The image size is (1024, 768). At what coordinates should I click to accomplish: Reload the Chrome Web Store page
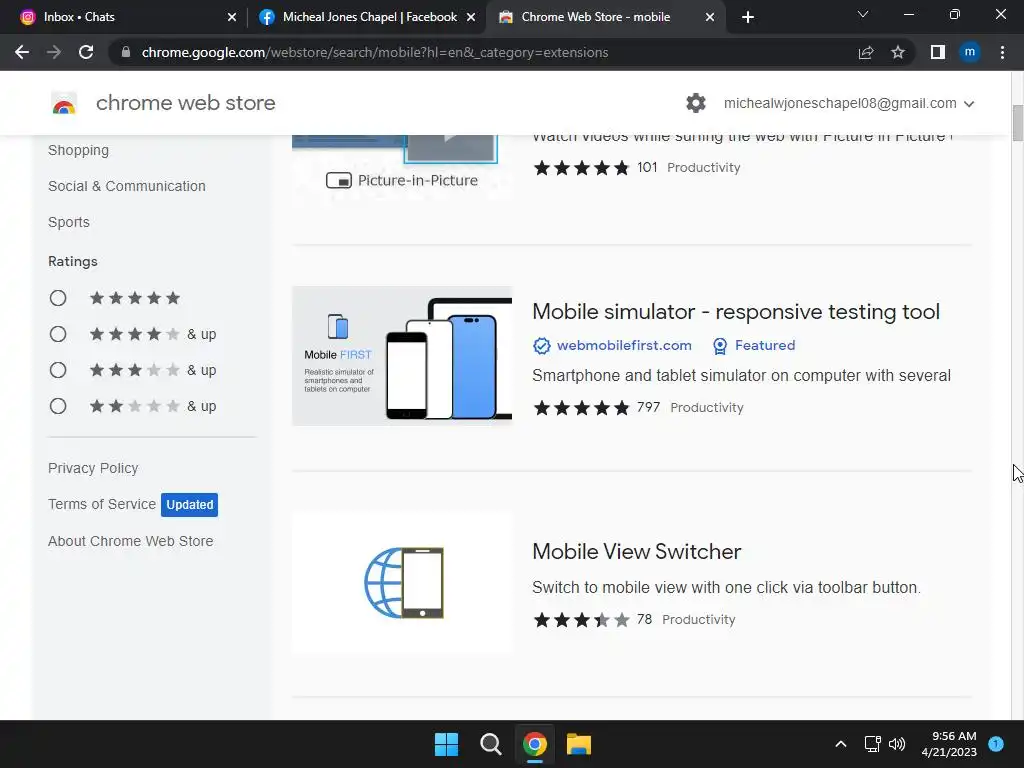[86, 52]
